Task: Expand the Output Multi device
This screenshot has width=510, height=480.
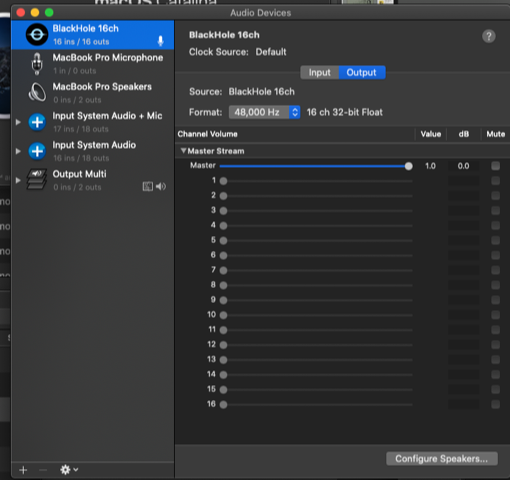Action: 18,180
